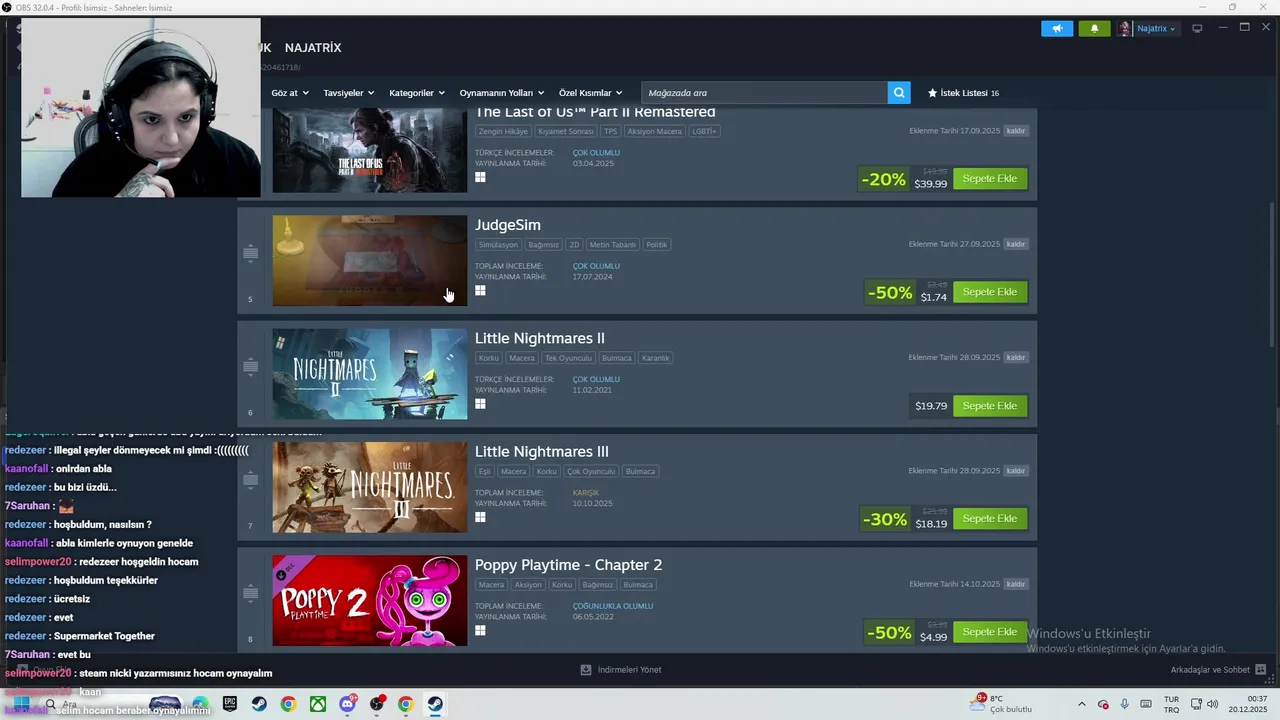1280x720 pixels.
Task: Click ÇOK OLUMLU review text for JudgeSim
Action: point(596,266)
